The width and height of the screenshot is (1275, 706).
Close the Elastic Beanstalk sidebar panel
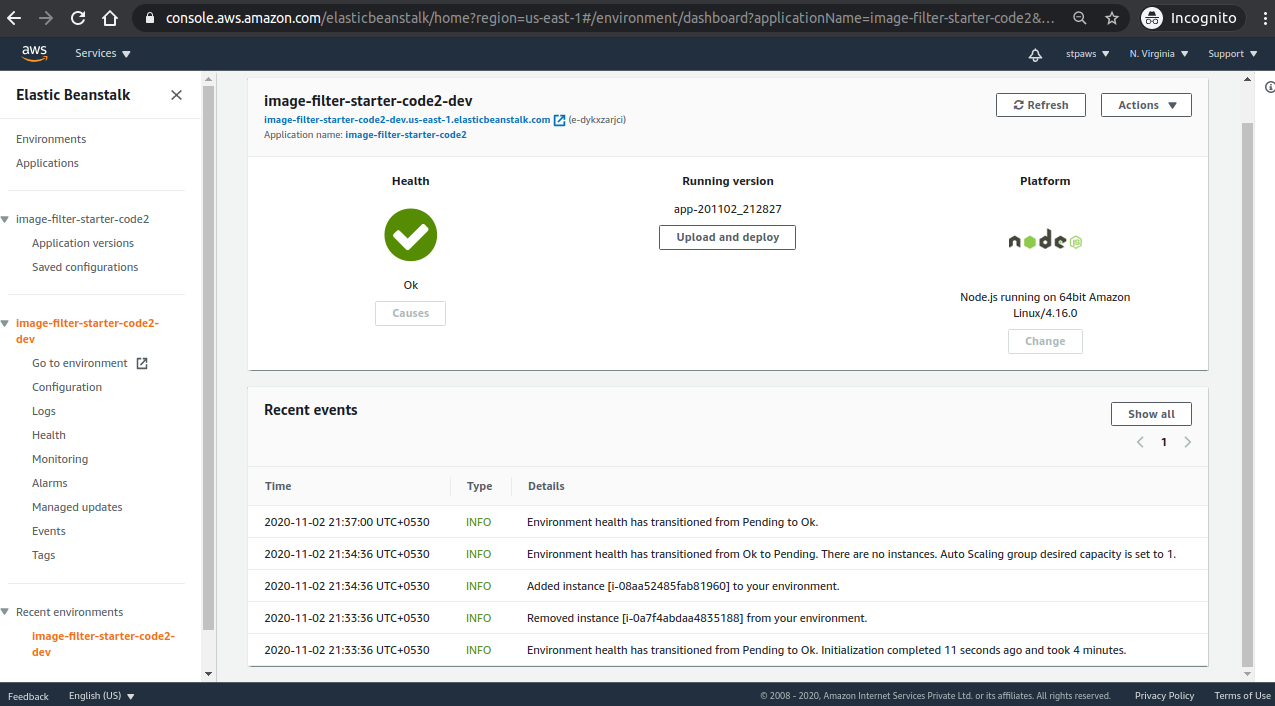[x=176, y=95]
